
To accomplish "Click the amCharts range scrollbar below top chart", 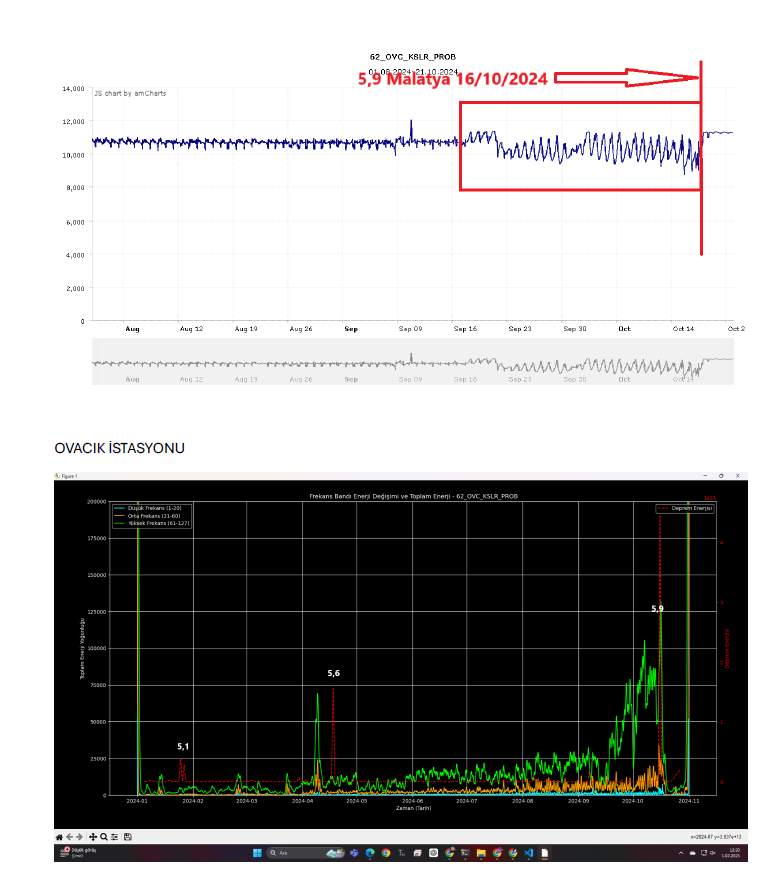I will click(x=413, y=362).
